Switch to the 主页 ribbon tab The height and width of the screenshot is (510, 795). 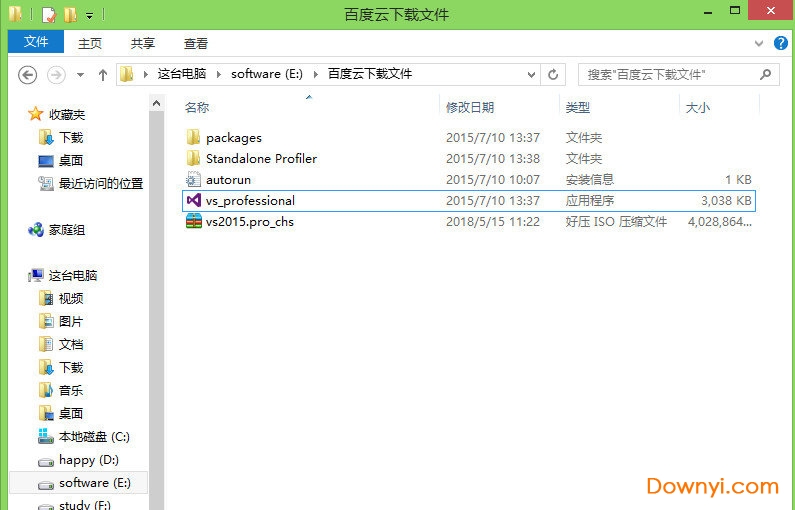coord(90,44)
